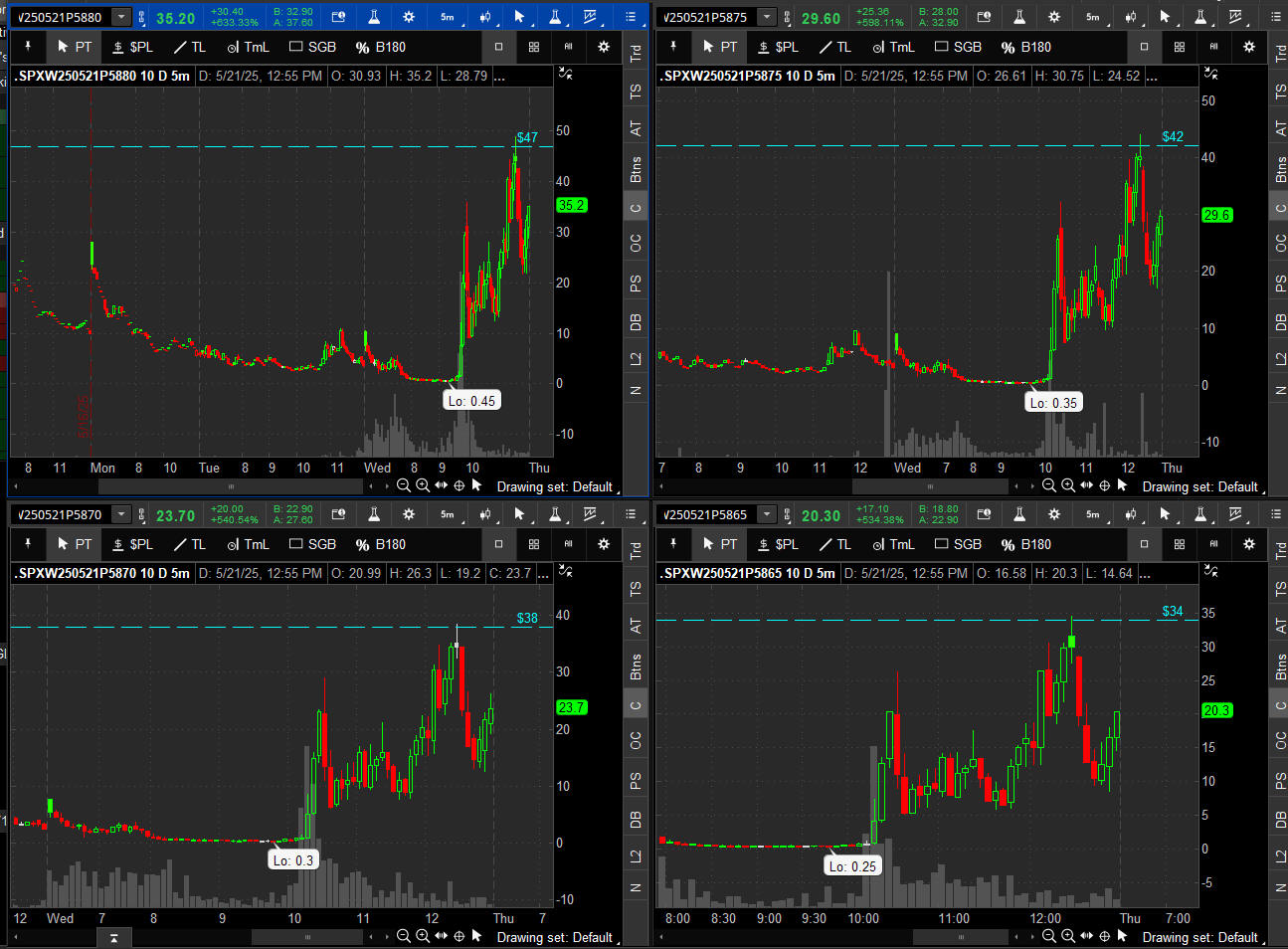The height and width of the screenshot is (949, 1288).
Task: Switch to grid layout icon in the 5865 panel
Action: coord(1180,544)
